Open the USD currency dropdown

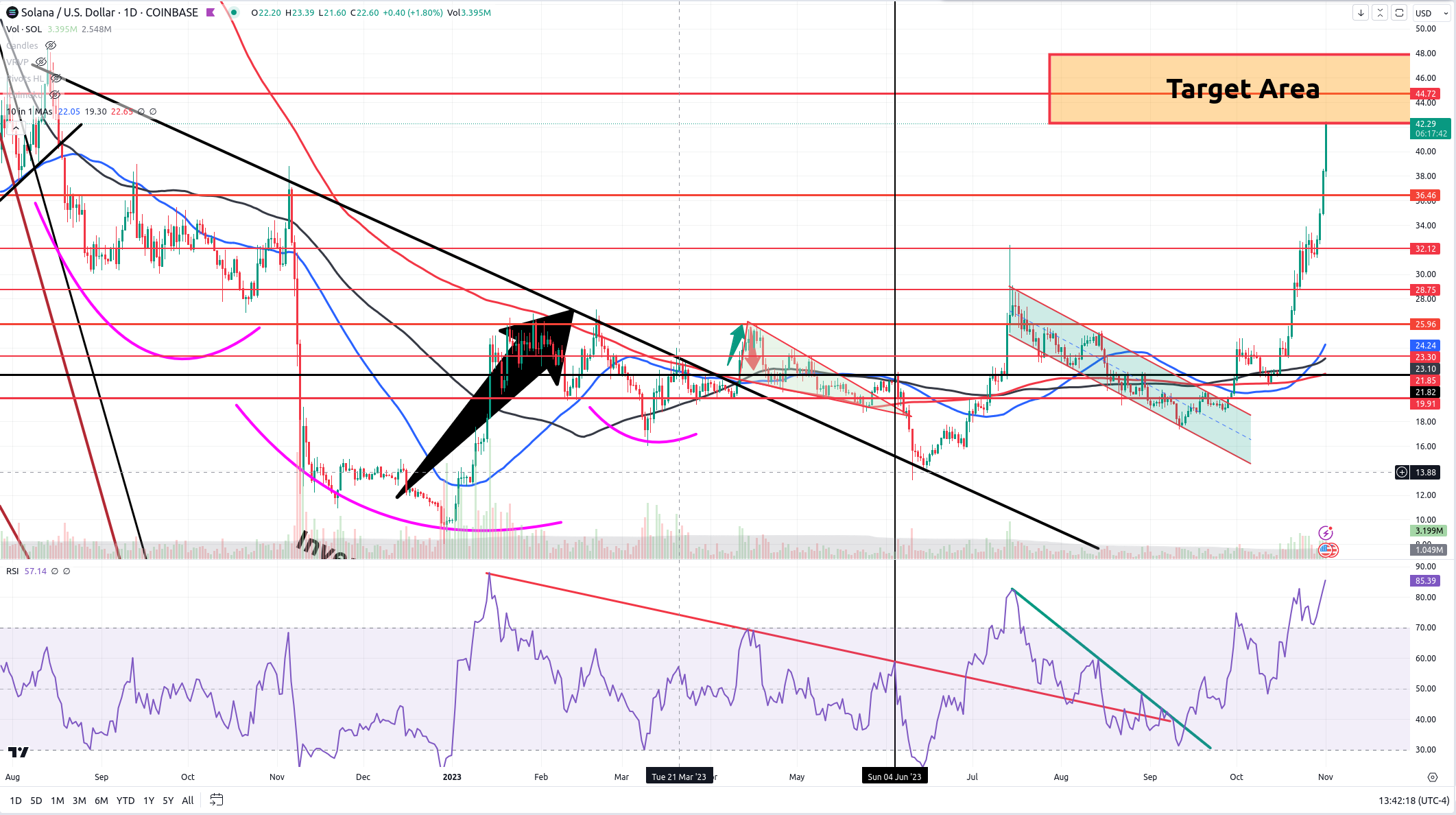click(1431, 12)
